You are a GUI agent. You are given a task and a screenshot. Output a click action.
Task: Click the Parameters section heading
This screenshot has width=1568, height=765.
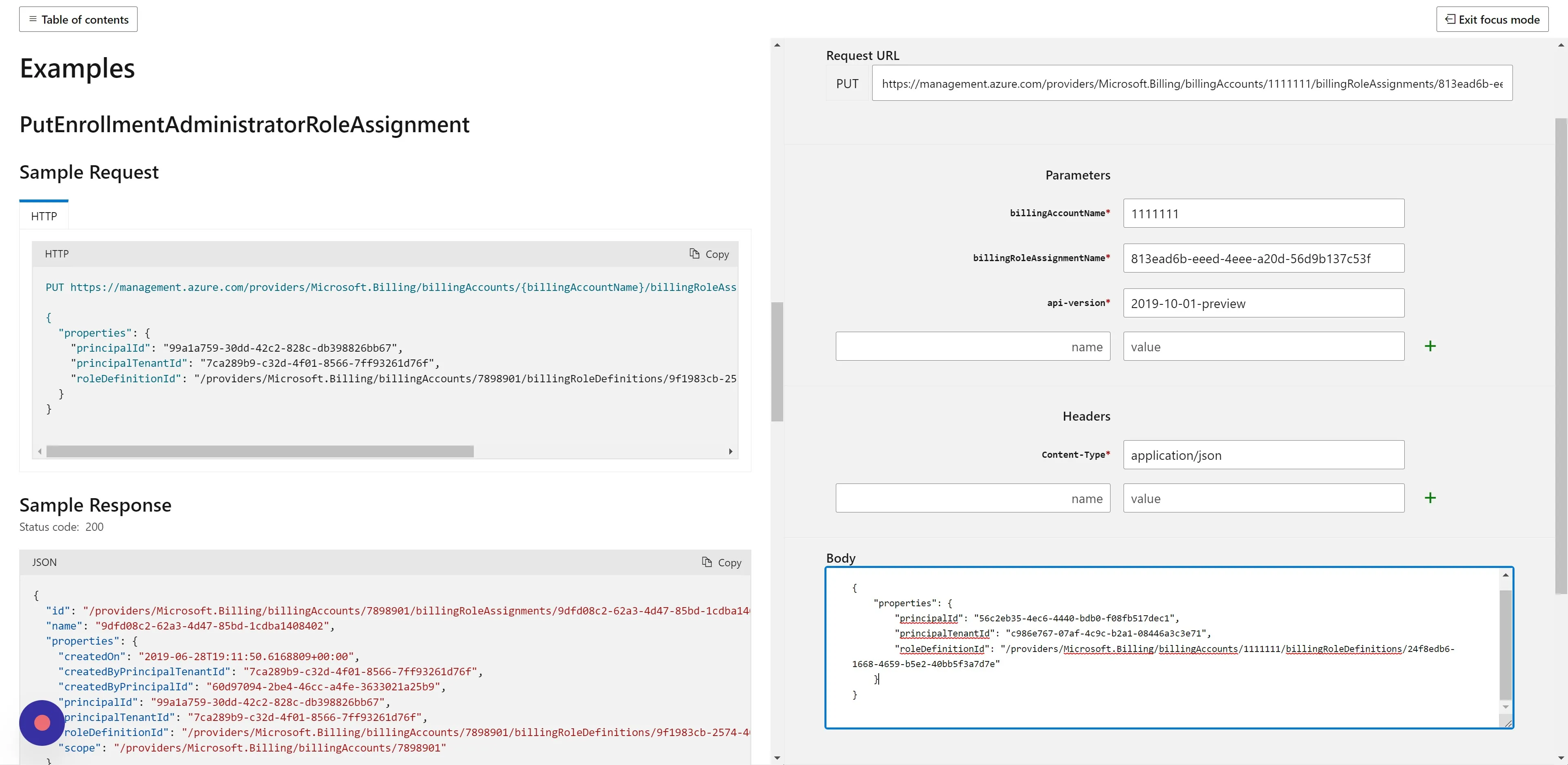click(x=1077, y=175)
